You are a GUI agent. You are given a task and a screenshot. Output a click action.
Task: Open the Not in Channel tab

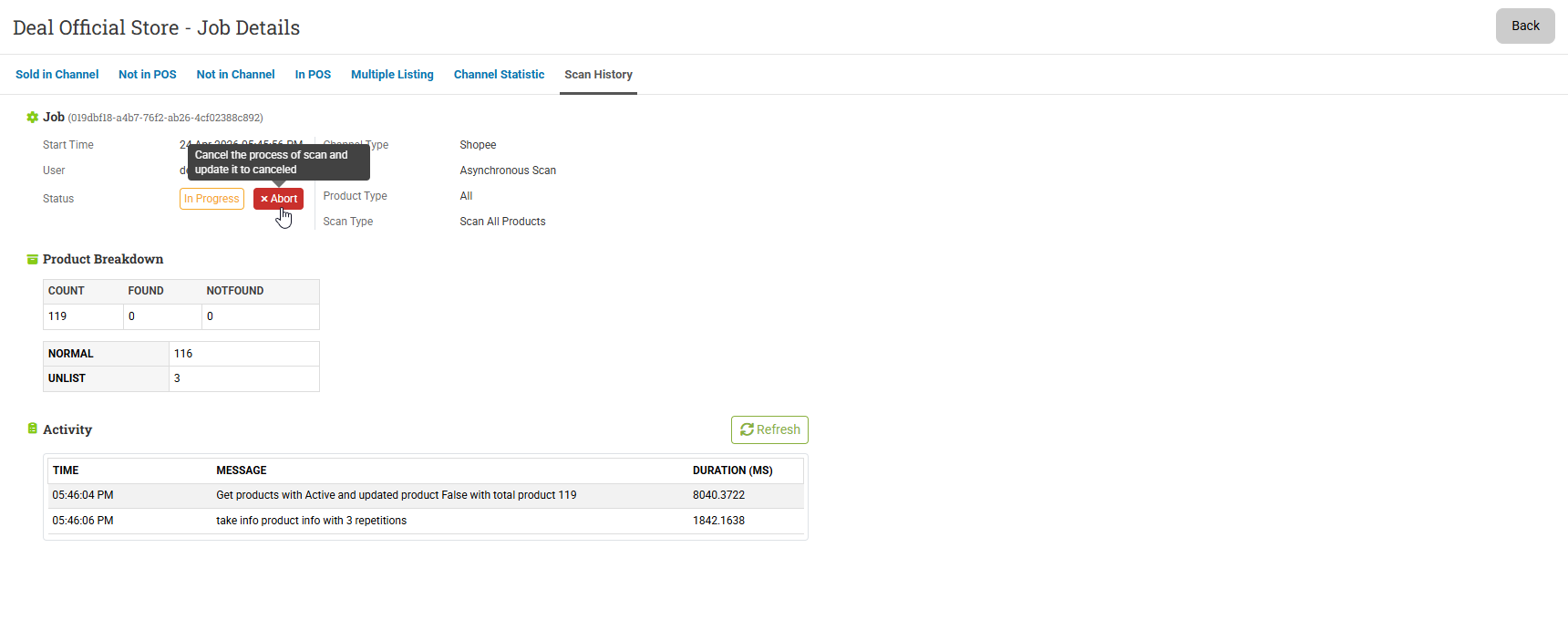click(235, 75)
